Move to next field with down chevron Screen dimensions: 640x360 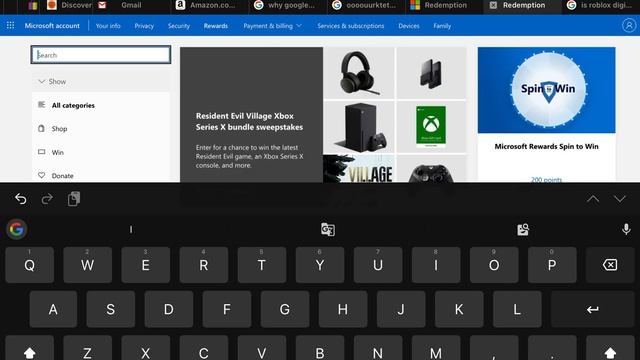(620, 199)
